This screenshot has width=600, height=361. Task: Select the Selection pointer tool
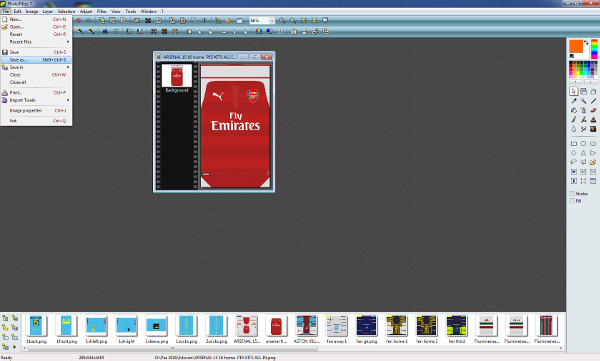[573, 91]
